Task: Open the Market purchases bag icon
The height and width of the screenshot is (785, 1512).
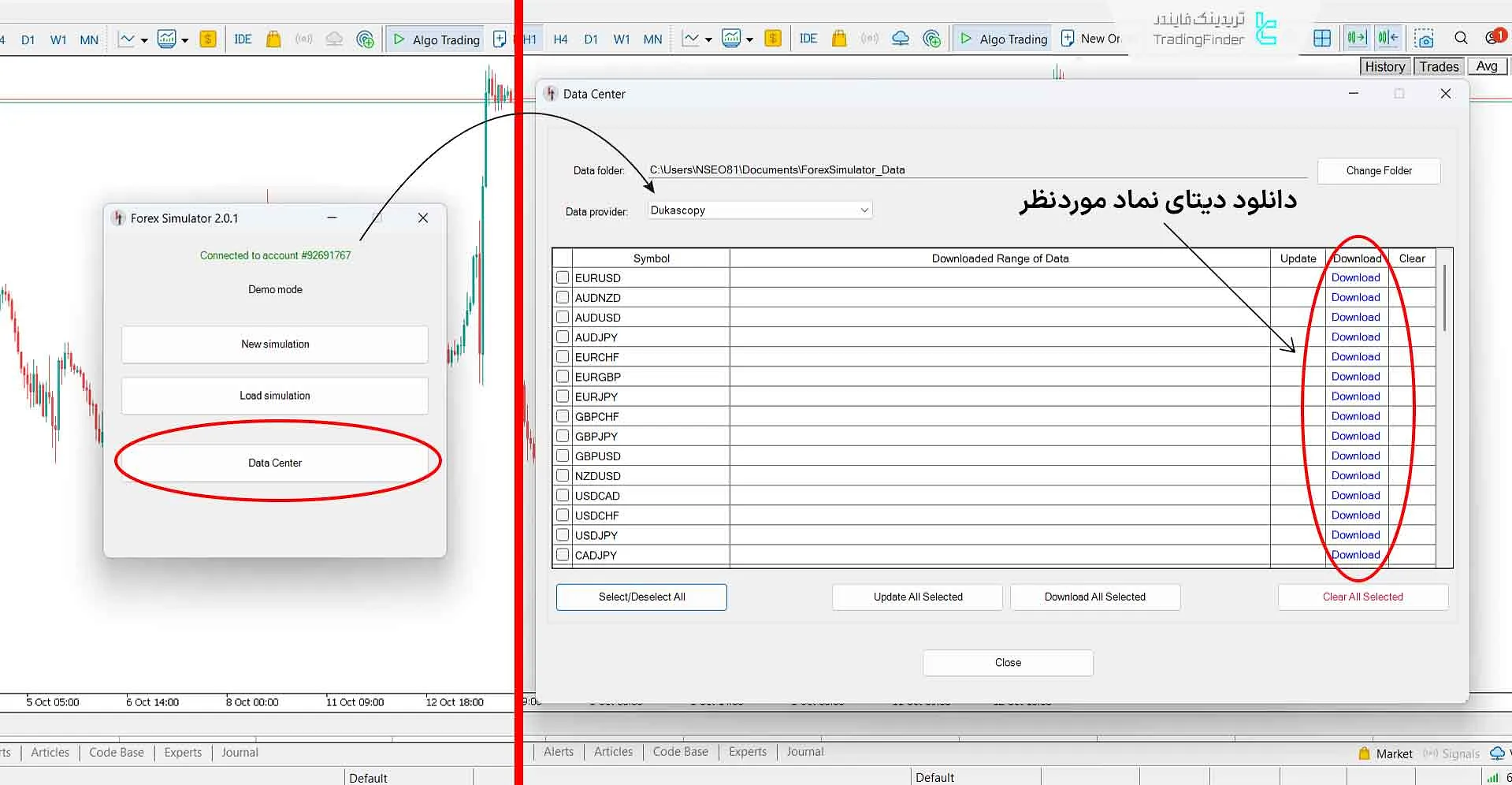Action: pyautogui.click(x=838, y=38)
